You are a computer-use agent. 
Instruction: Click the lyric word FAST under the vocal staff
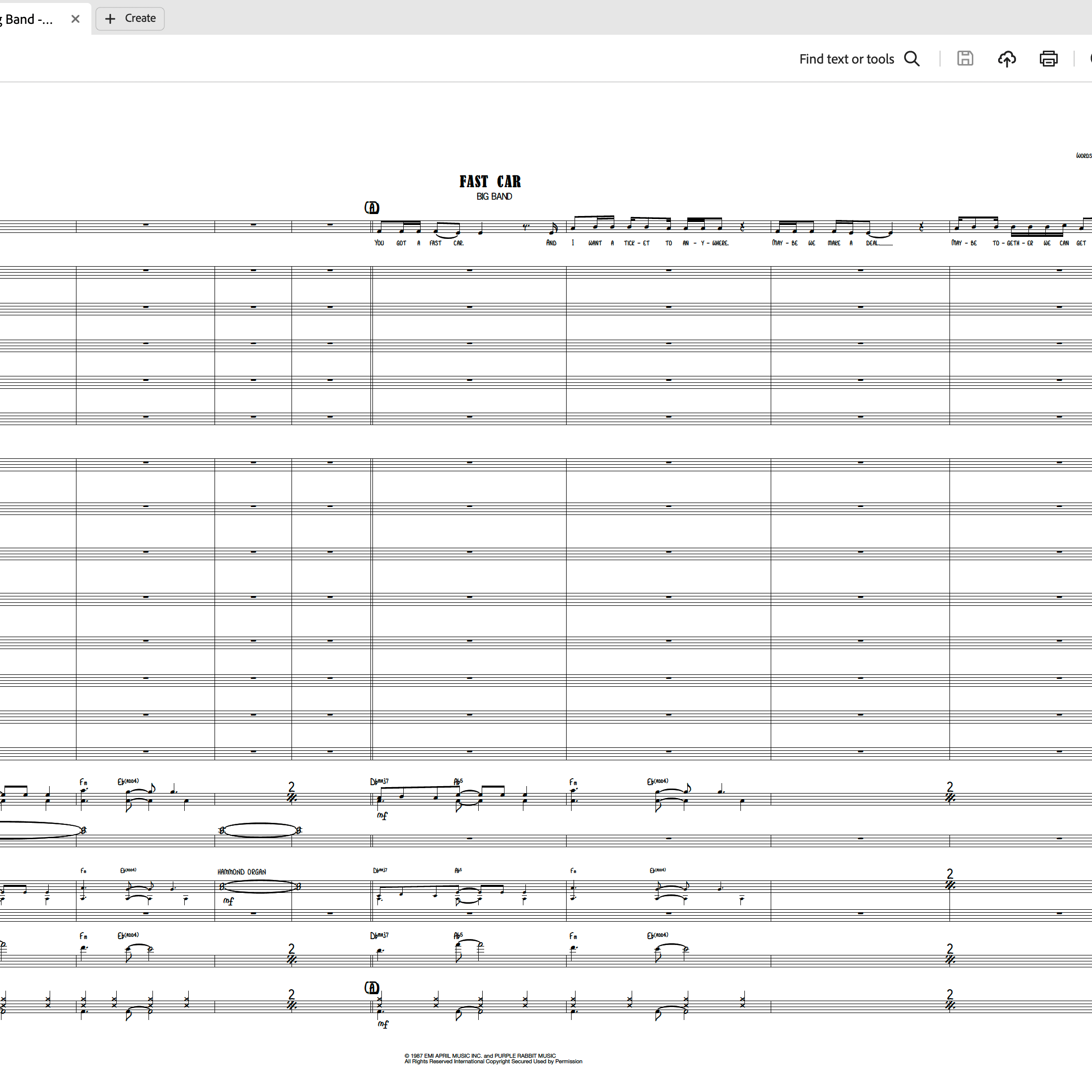(435, 243)
